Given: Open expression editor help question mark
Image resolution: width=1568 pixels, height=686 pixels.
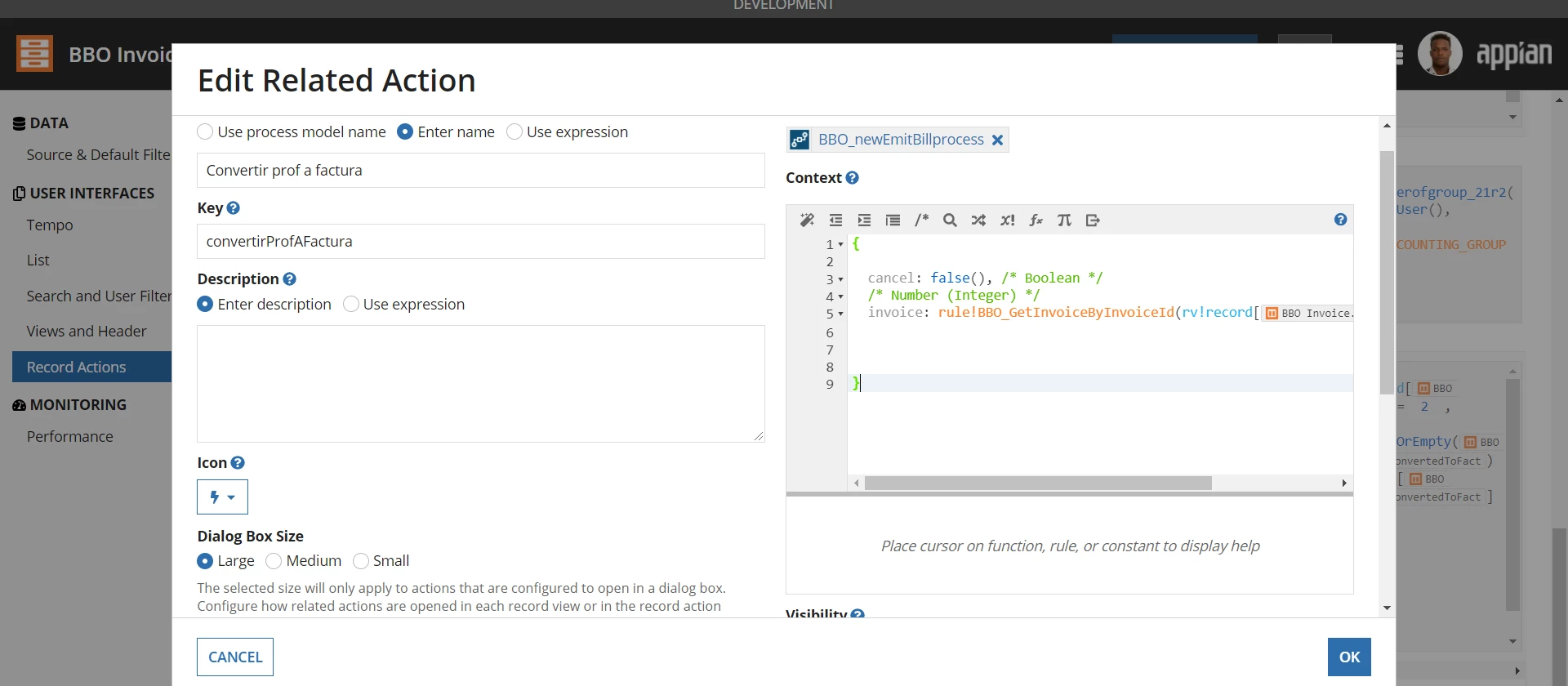Looking at the screenshot, I should 1340,219.
